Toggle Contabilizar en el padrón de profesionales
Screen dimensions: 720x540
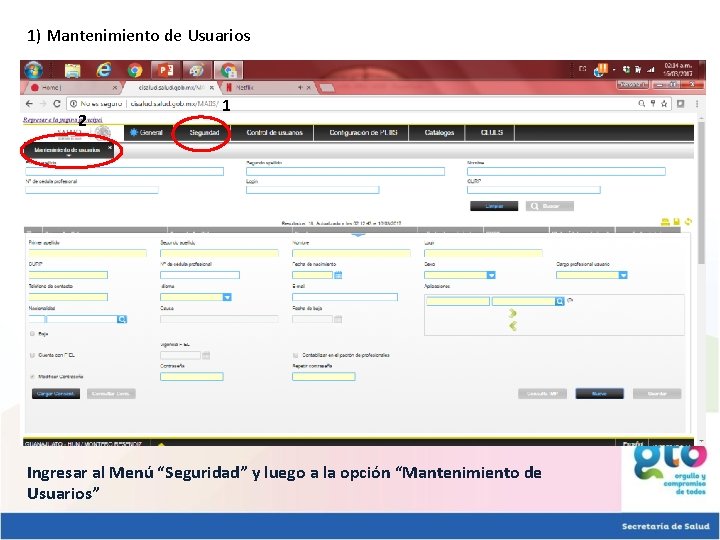(x=296, y=355)
